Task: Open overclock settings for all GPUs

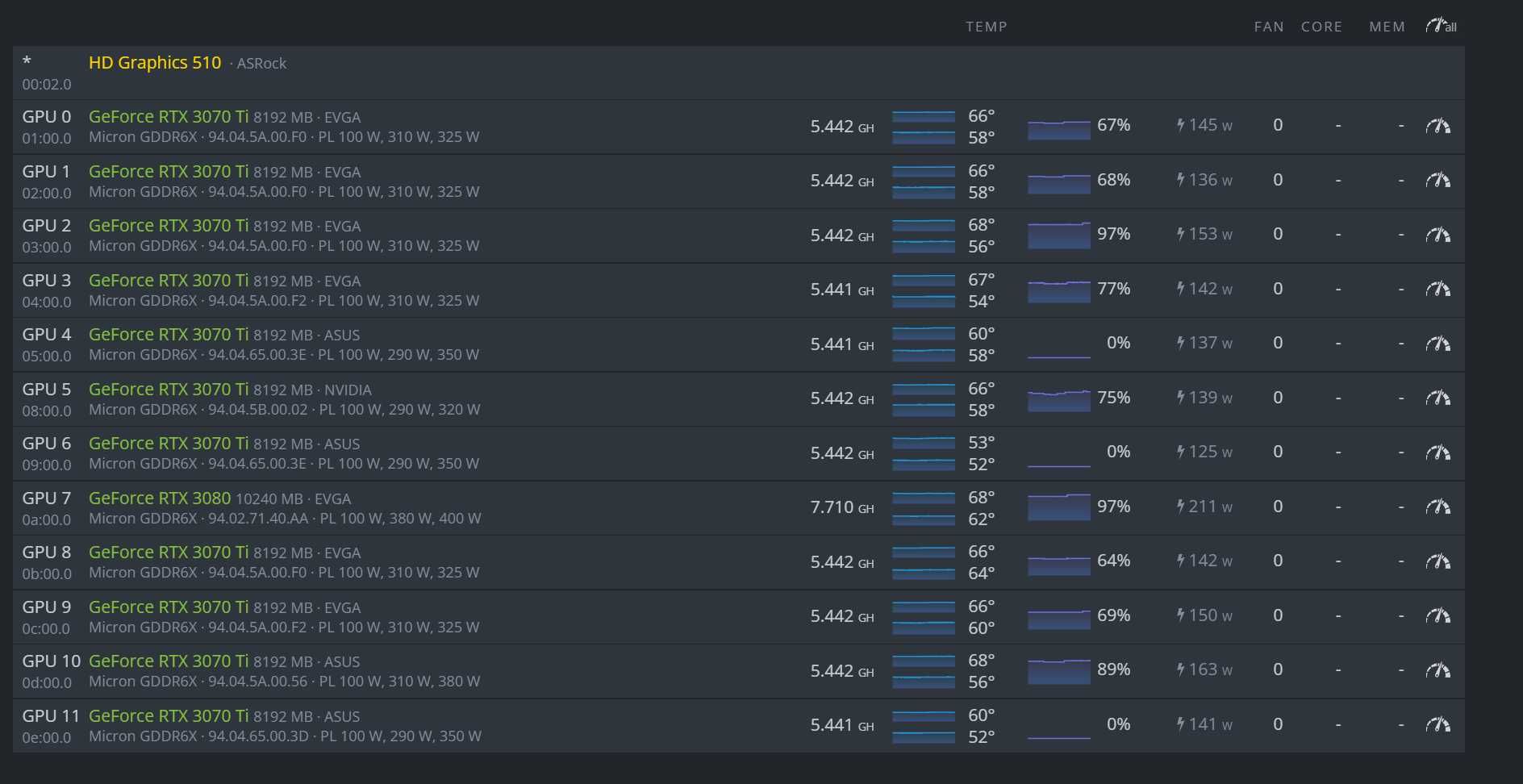Action: point(1441,26)
